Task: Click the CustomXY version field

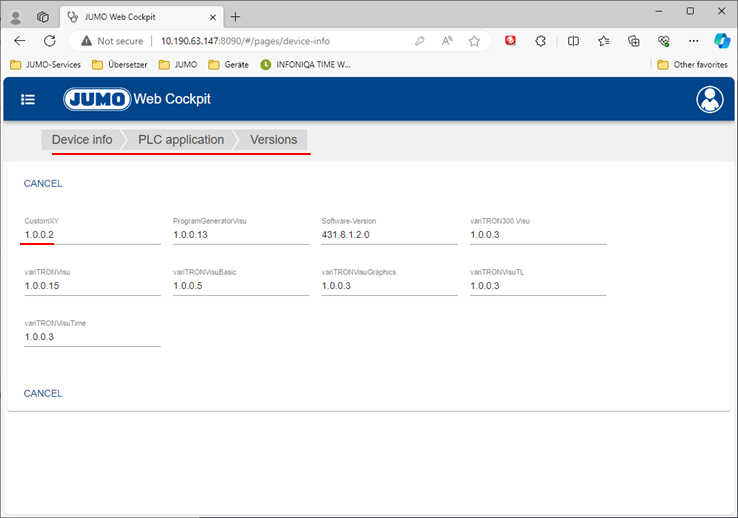Action: (92, 235)
